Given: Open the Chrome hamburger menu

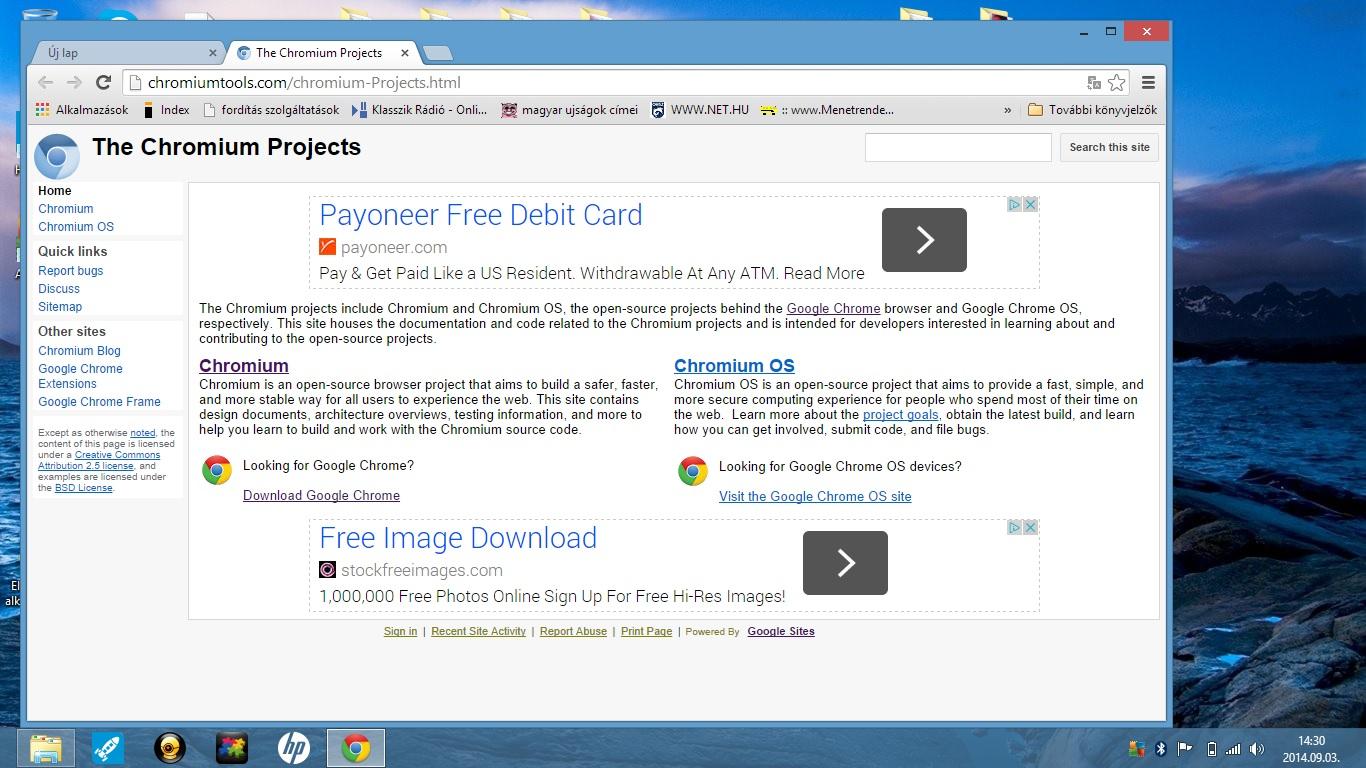Looking at the screenshot, I should (x=1148, y=83).
